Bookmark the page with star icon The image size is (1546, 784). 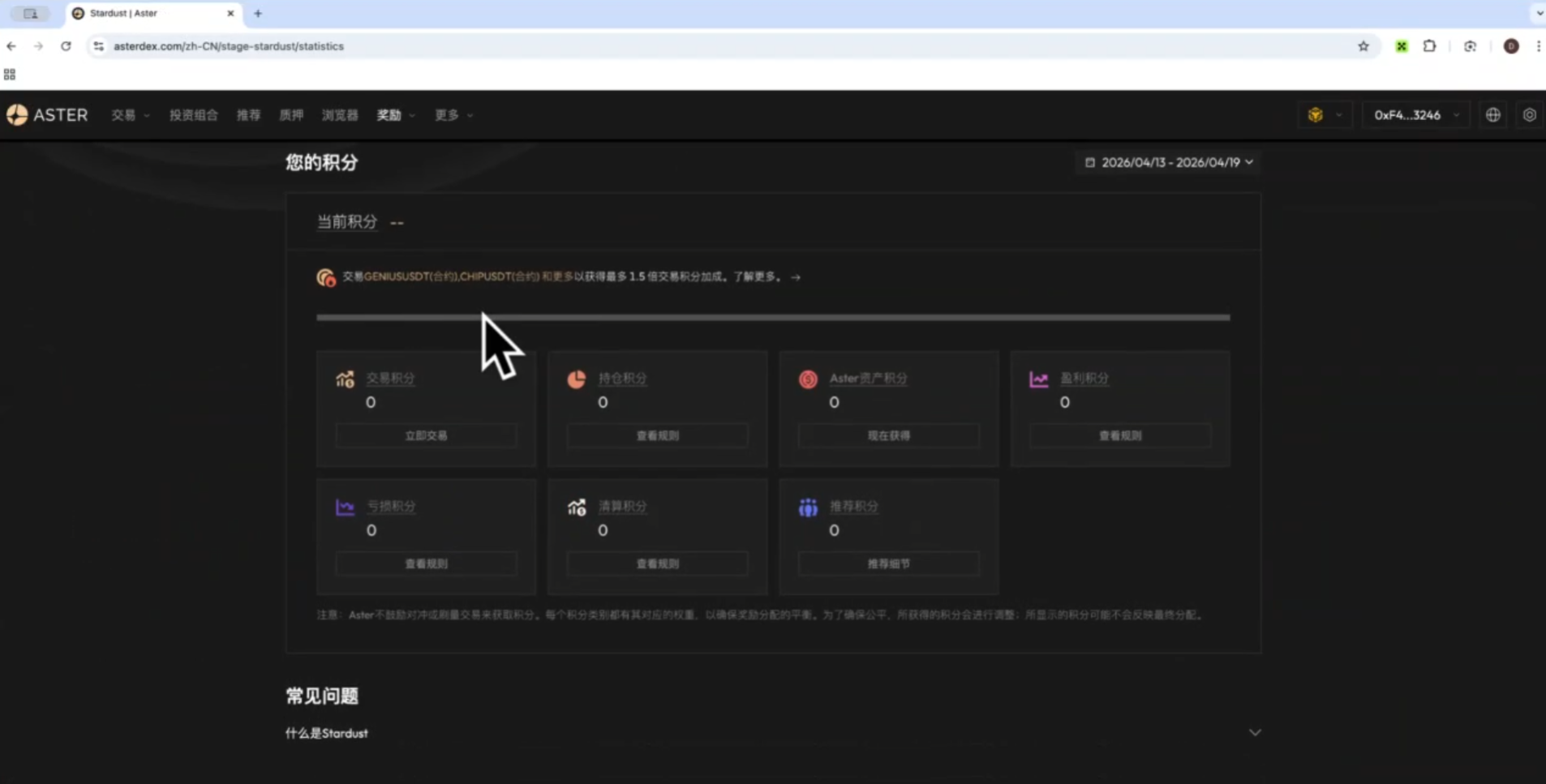coord(1362,46)
